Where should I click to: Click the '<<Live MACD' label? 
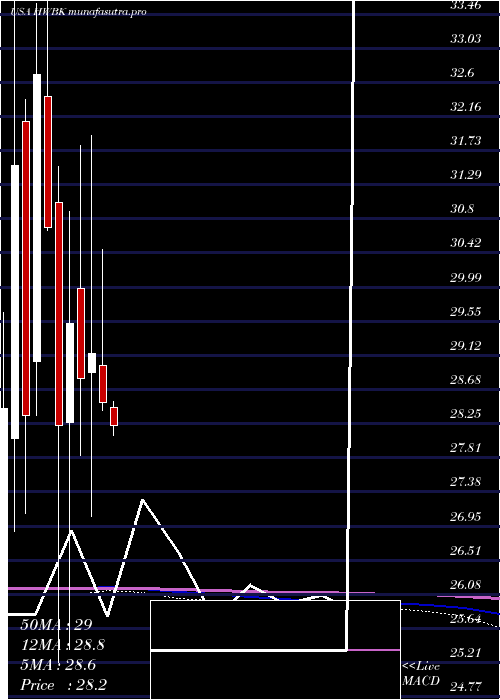(x=421, y=674)
